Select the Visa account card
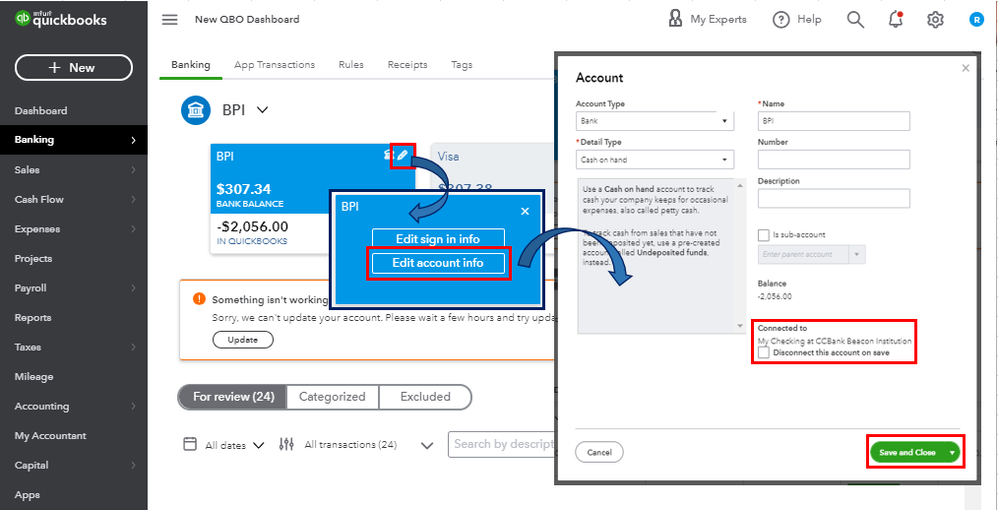Screen dimensions: 998x510 coord(492,197)
